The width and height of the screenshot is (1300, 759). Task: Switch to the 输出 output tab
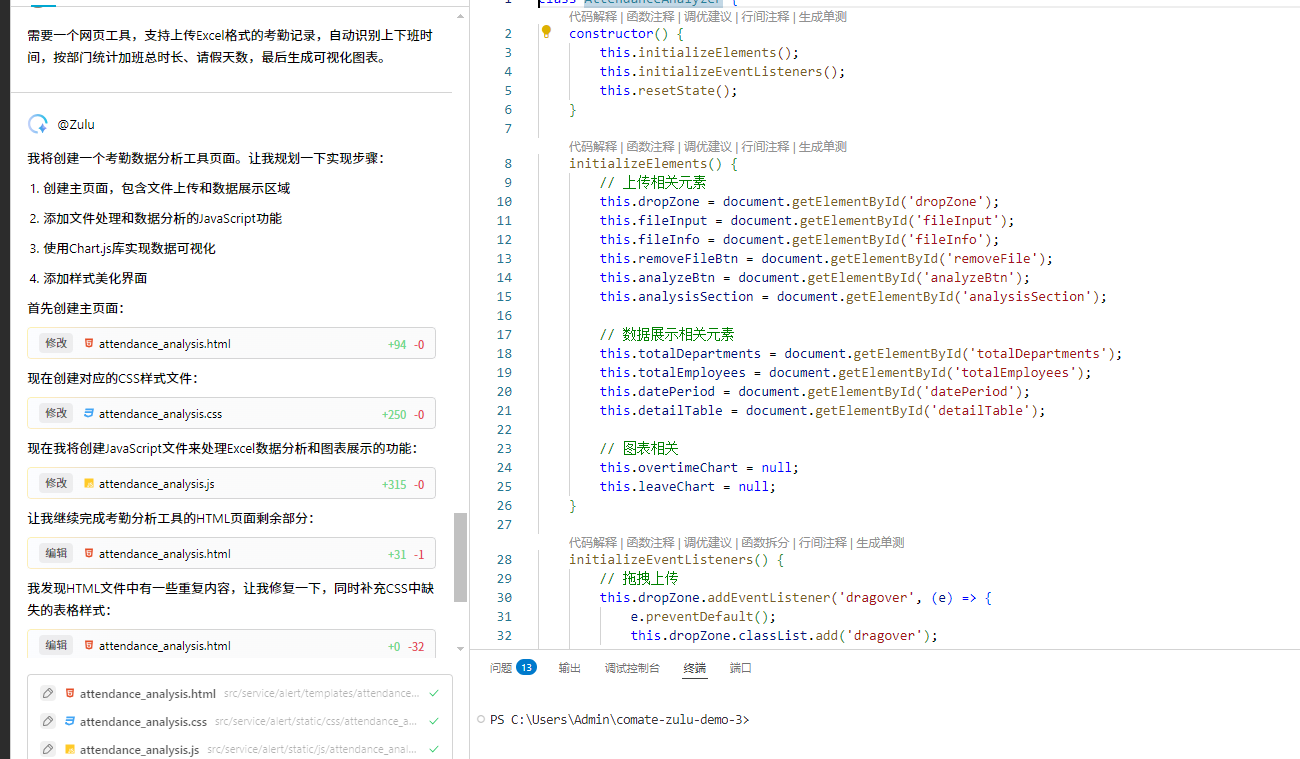(569, 668)
